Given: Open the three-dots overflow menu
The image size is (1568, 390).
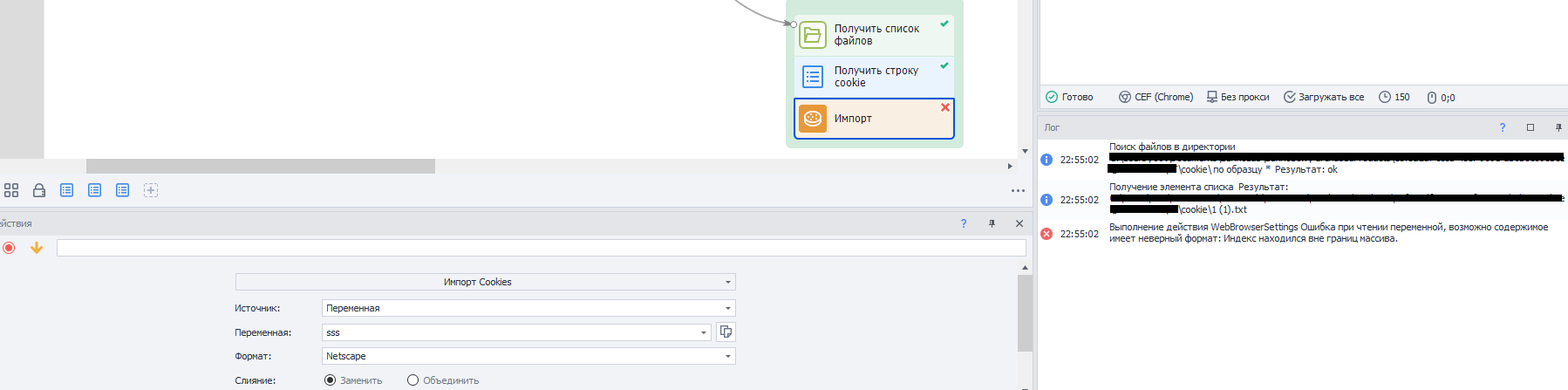Looking at the screenshot, I should click(x=1018, y=190).
